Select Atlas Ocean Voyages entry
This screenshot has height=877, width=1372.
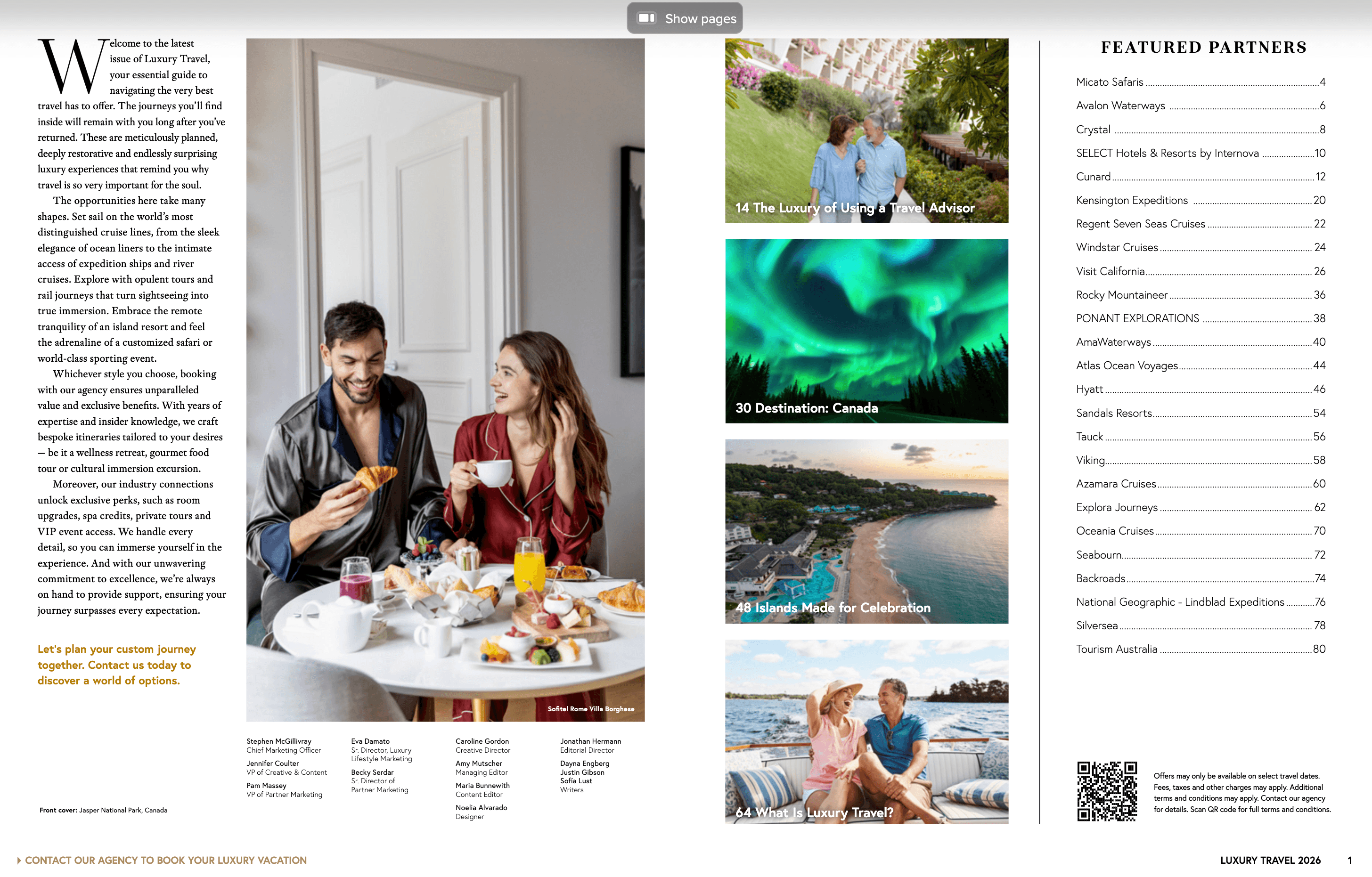coord(1200,365)
